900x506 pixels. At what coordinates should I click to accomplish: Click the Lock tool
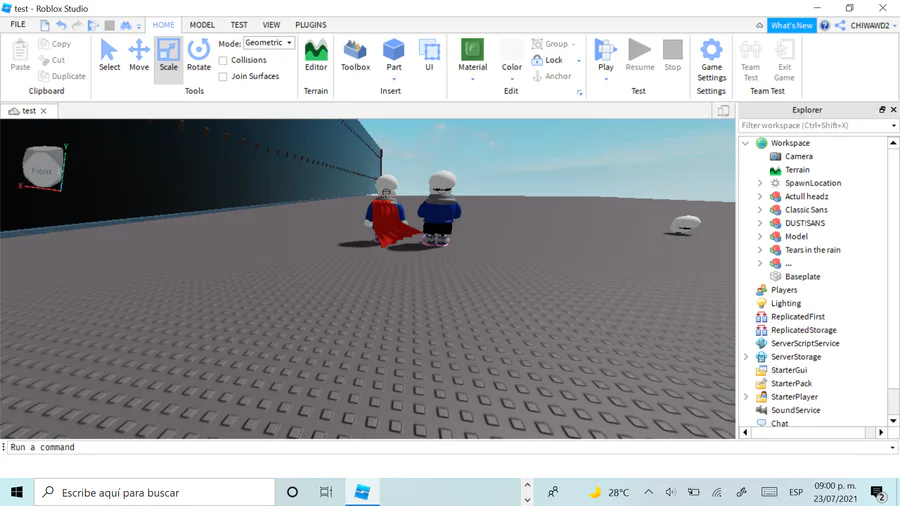(547, 60)
